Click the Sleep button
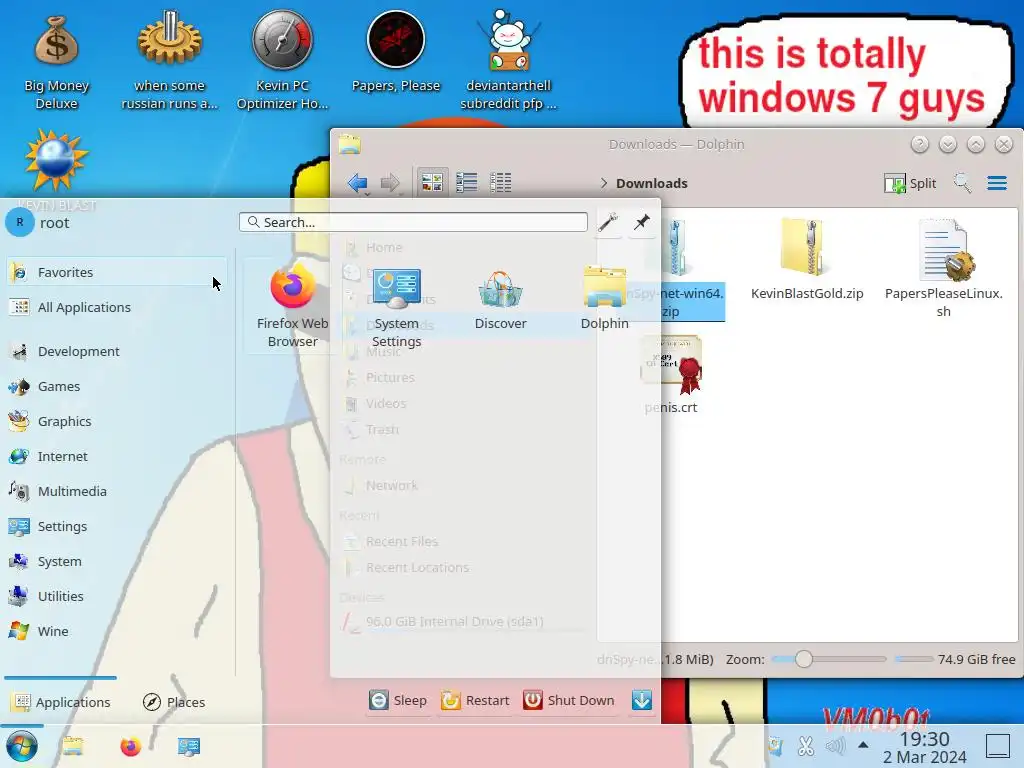Image resolution: width=1024 pixels, height=768 pixels. tap(398, 700)
